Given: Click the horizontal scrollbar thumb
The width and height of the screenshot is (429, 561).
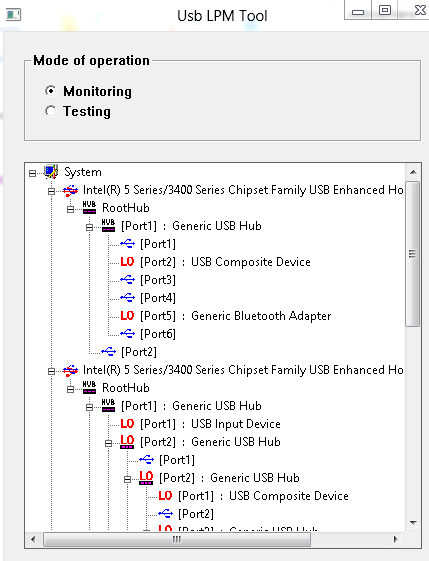Looking at the screenshot, I should 177,539.
